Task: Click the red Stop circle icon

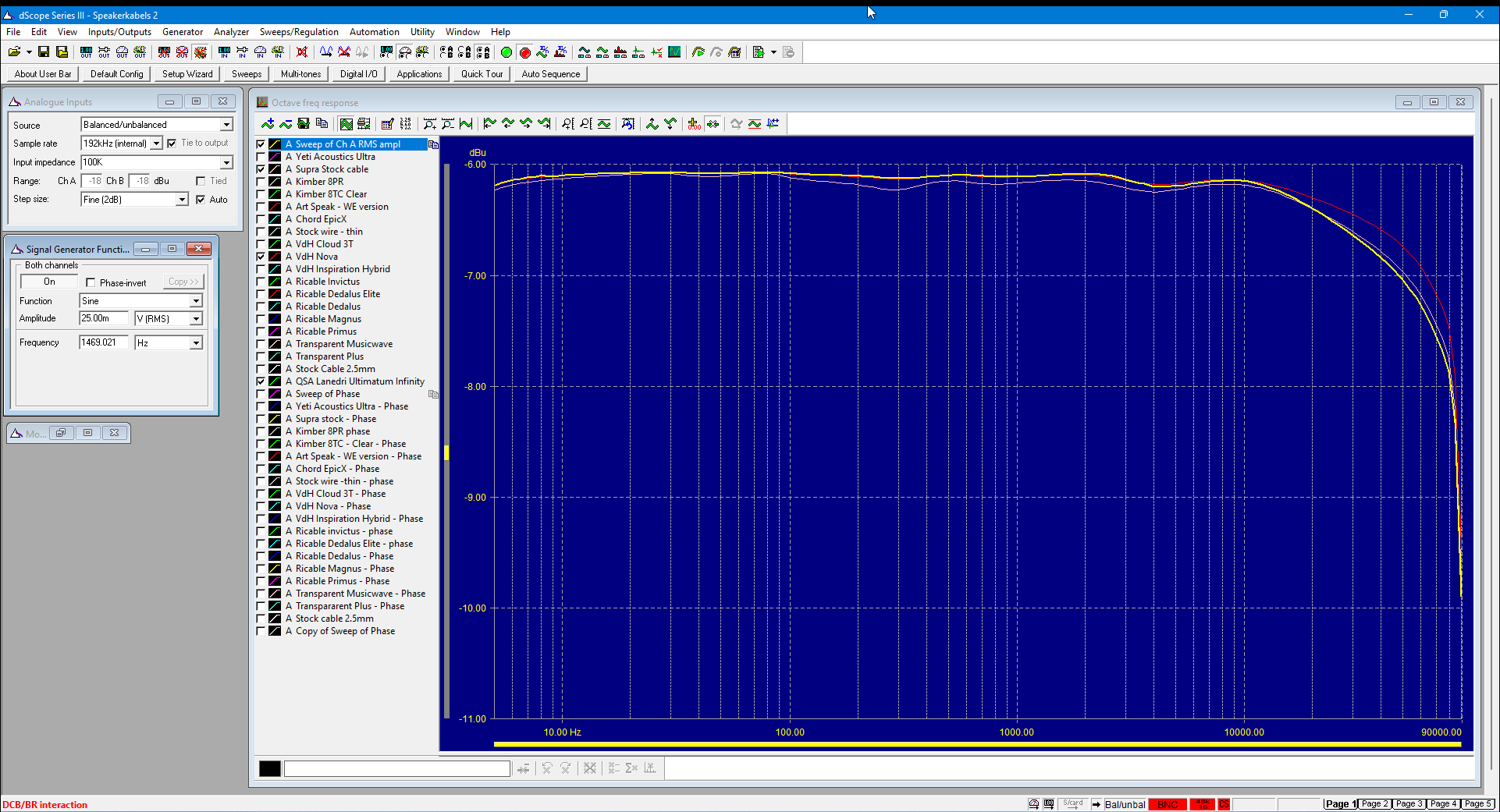Action: (525, 52)
